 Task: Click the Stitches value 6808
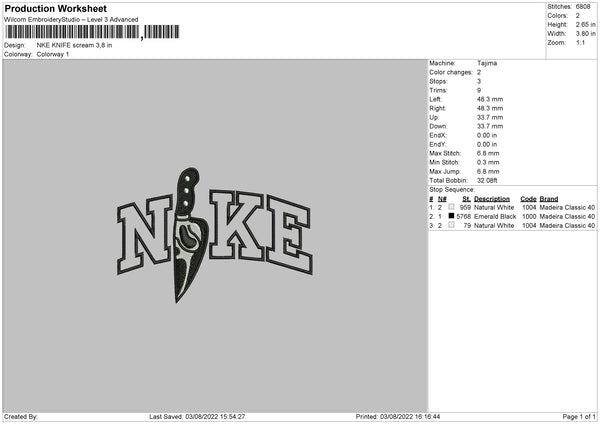click(583, 7)
